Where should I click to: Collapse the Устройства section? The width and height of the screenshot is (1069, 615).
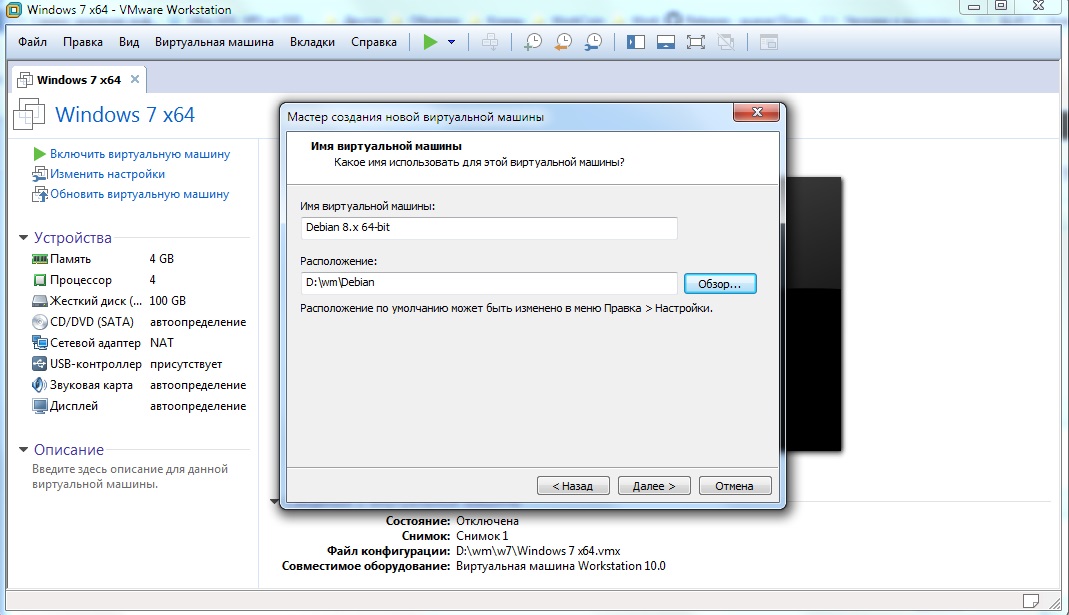coord(23,237)
